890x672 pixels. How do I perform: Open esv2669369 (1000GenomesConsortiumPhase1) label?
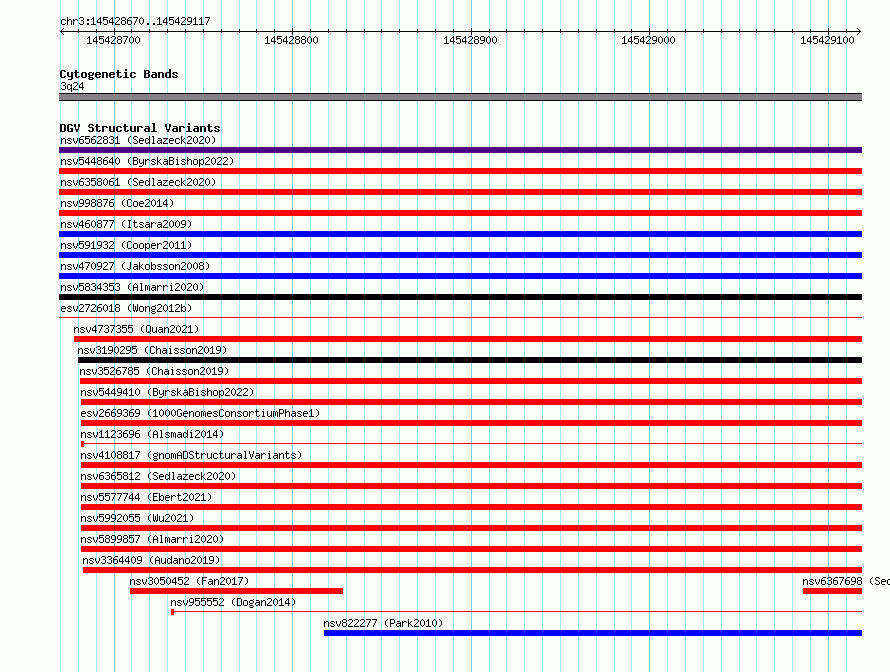pyautogui.click(x=200, y=413)
